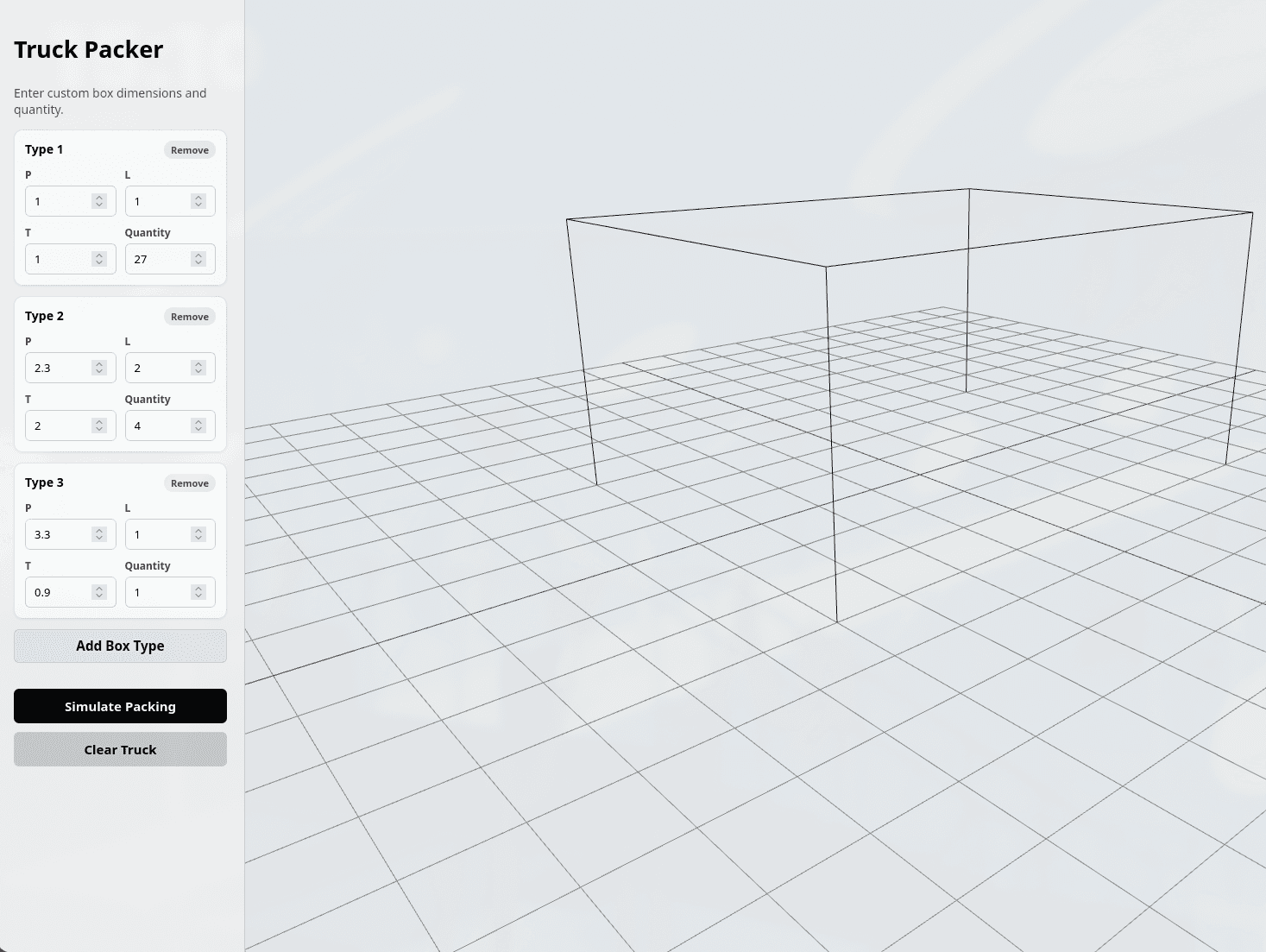The height and width of the screenshot is (952, 1266).
Task: Edit Type 2 P field showing 2.3
Action: (x=71, y=368)
